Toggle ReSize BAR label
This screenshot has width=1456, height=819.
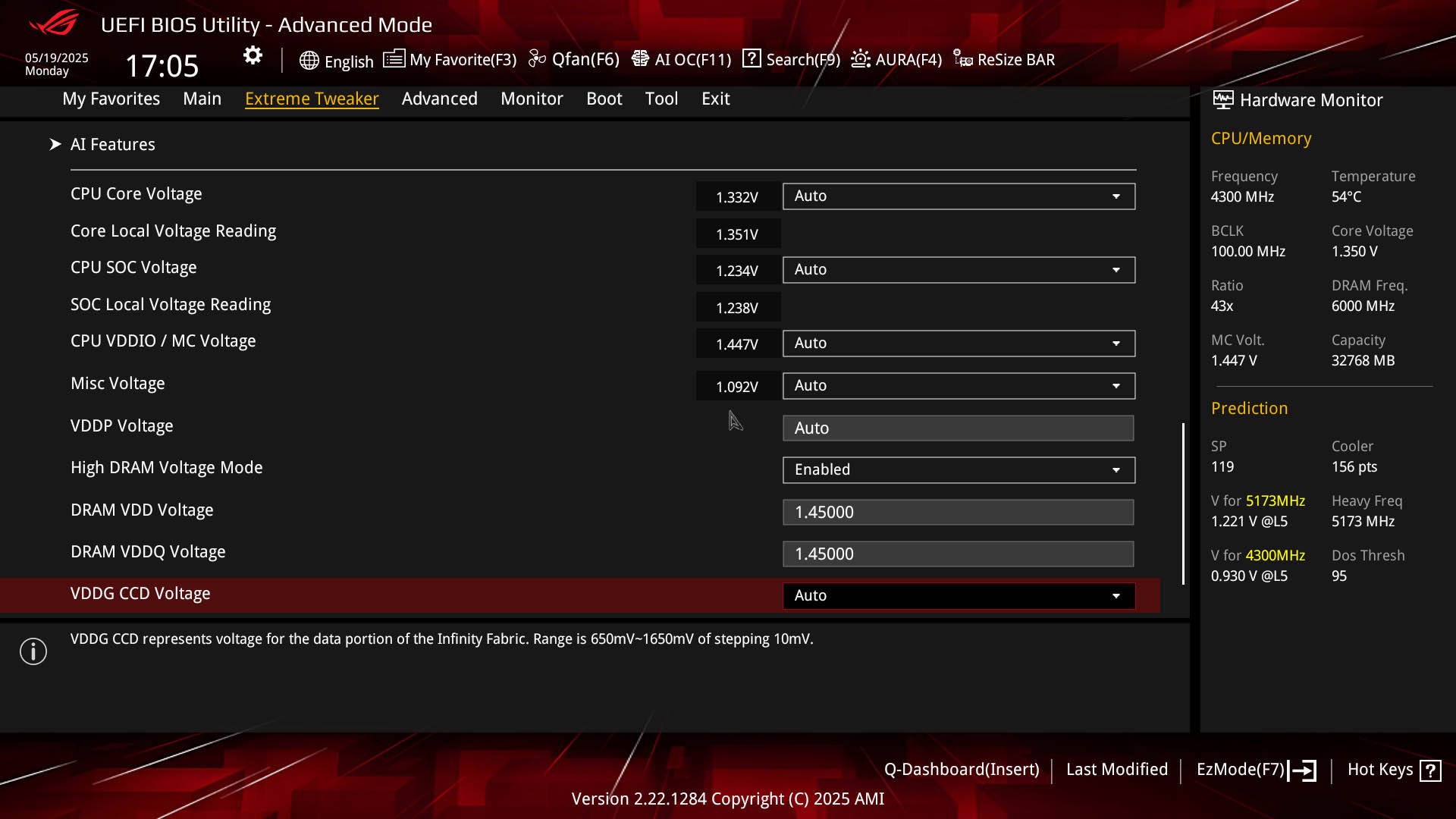[x=1015, y=60]
